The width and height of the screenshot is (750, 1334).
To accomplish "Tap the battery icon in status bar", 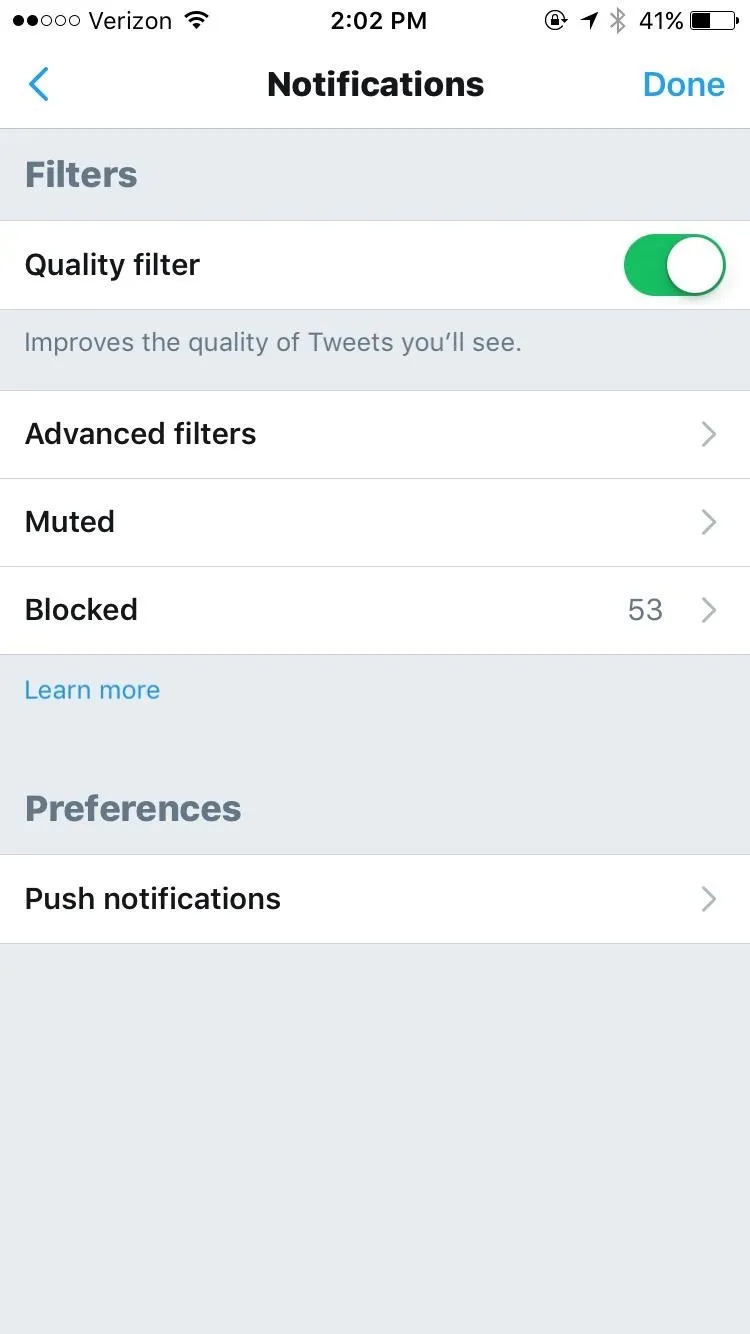I will [x=714, y=20].
